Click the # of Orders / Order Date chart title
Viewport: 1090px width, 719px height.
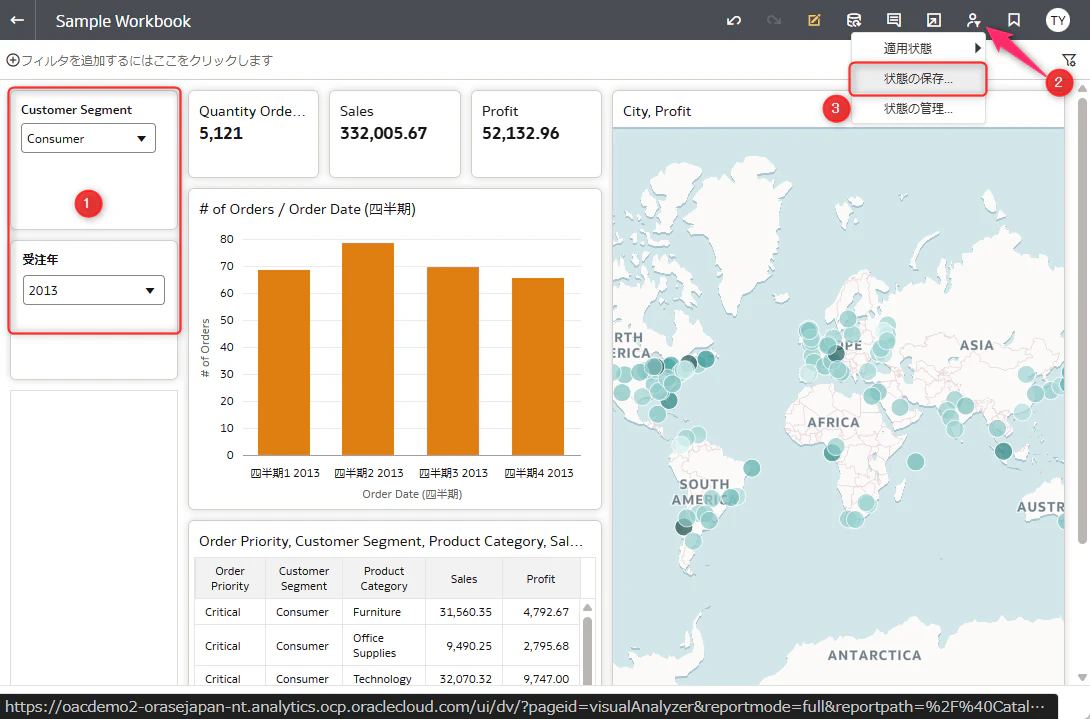click(x=307, y=209)
